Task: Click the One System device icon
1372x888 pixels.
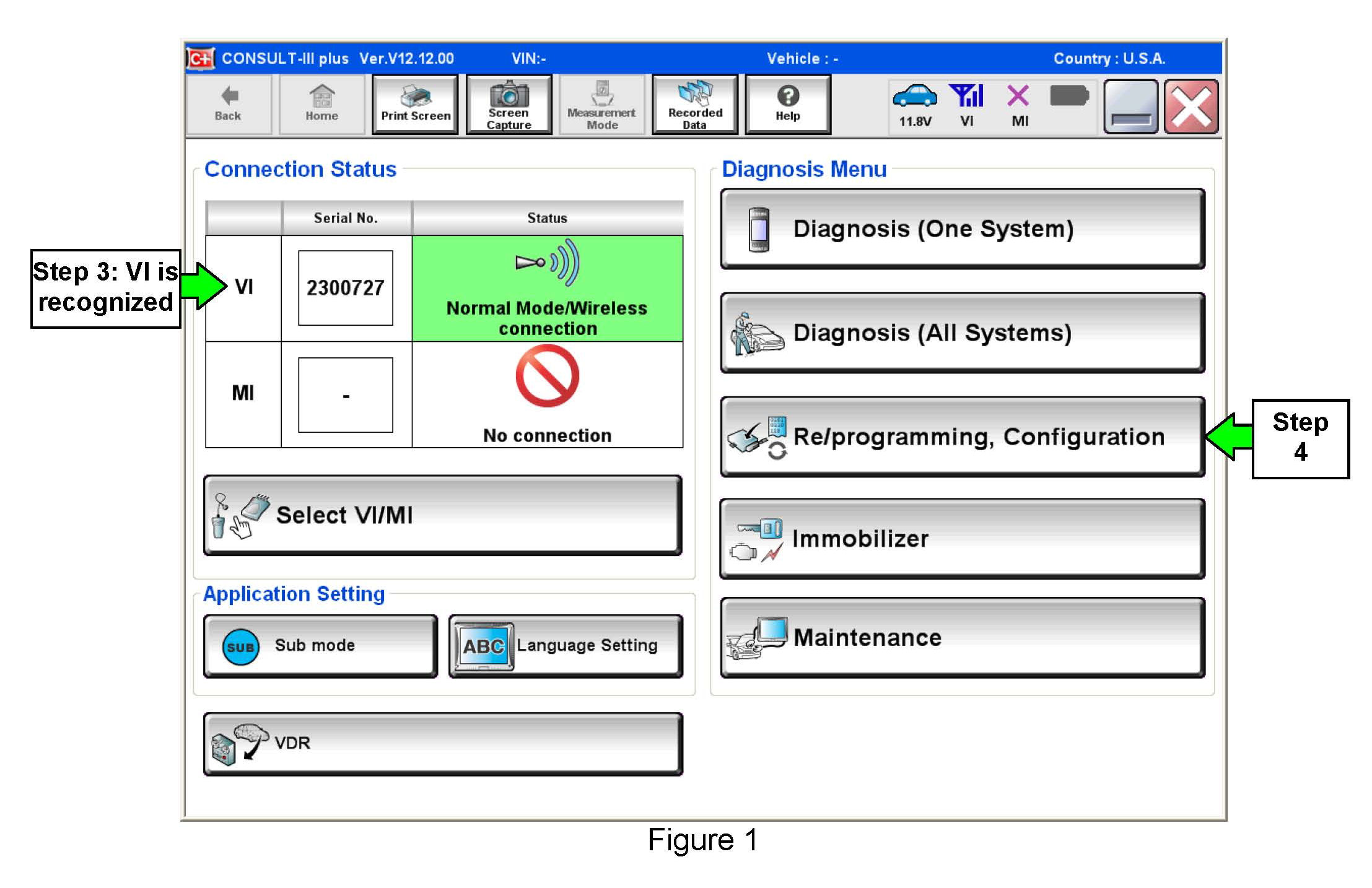Action: point(759,230)
